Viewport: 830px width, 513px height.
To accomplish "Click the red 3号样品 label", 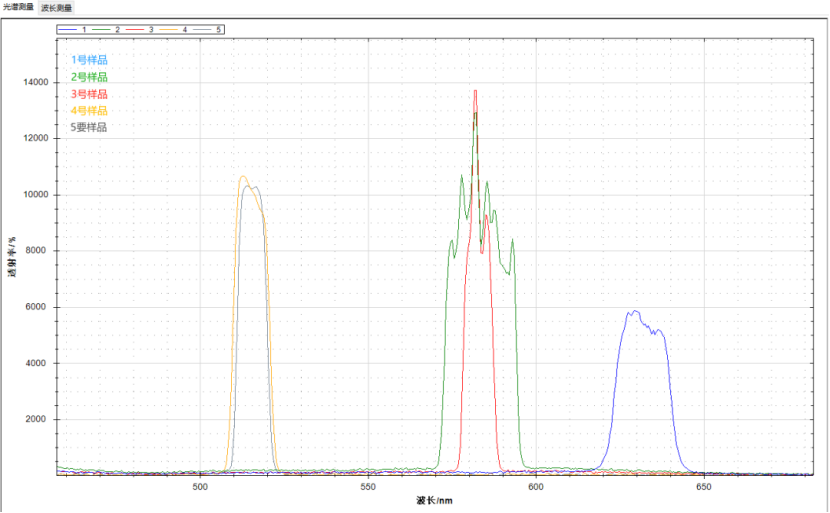I will pos(89,94).
